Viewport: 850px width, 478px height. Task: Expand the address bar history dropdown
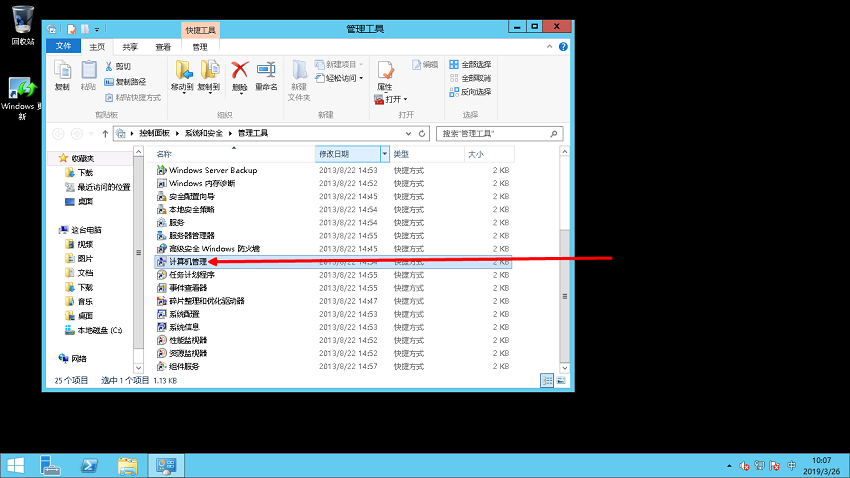coord(408,133)
